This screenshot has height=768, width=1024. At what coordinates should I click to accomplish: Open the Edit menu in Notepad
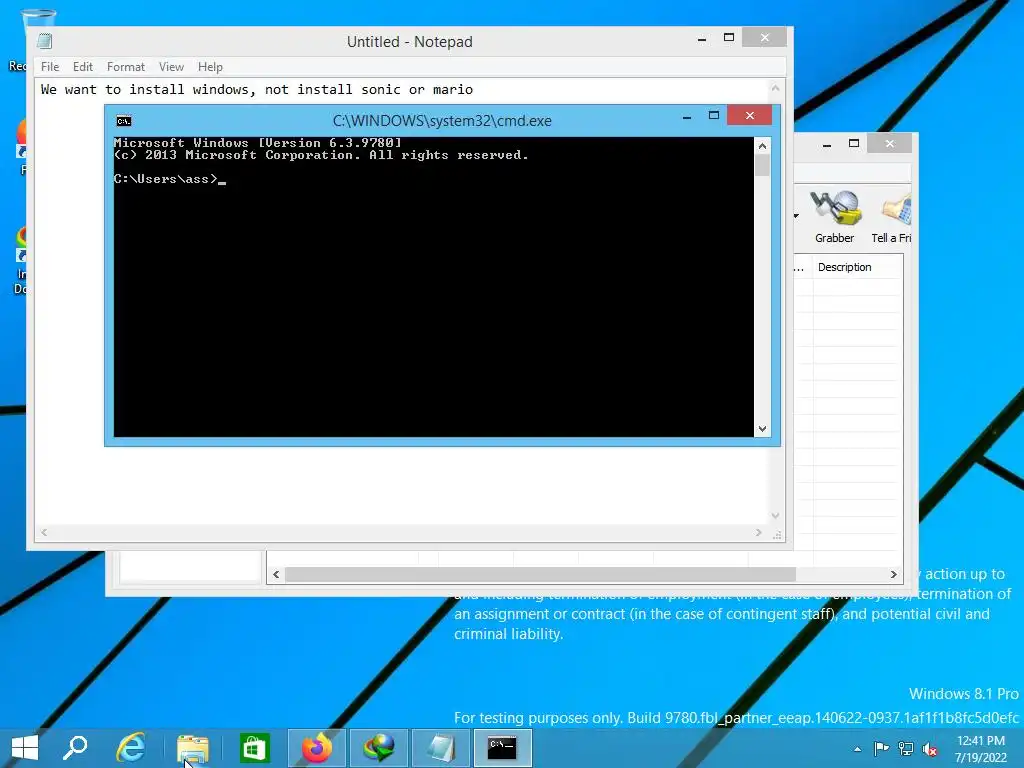(82, 67)
